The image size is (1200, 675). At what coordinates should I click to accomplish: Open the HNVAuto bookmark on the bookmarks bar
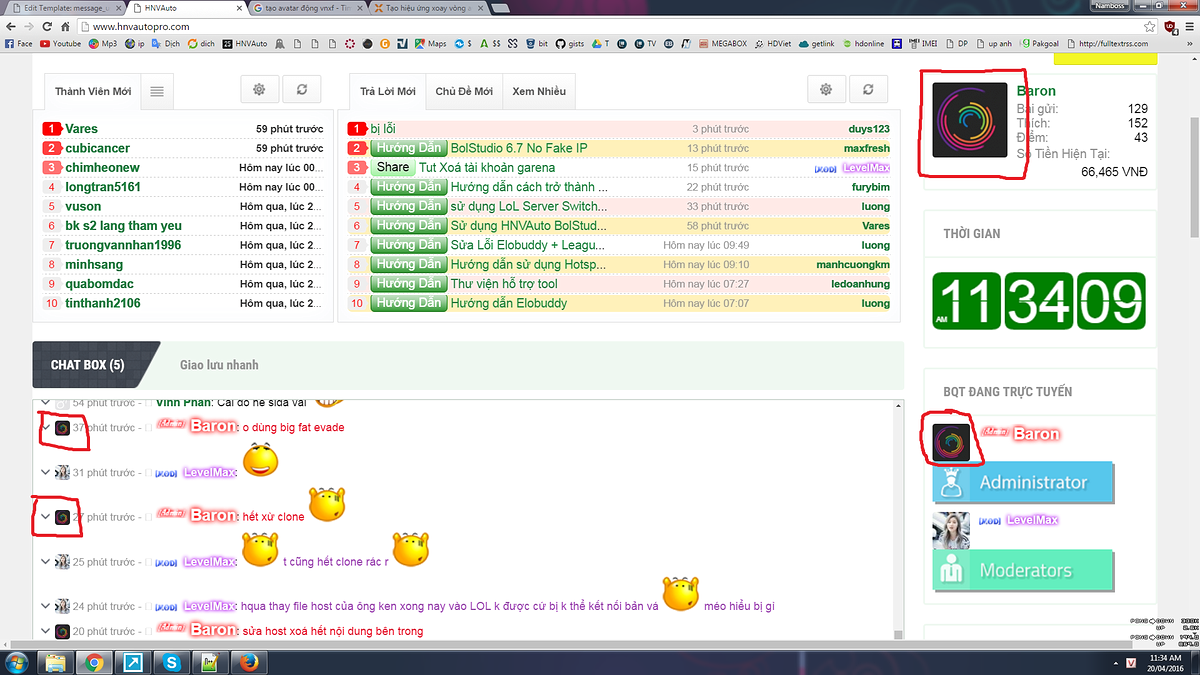pos(244,43)
